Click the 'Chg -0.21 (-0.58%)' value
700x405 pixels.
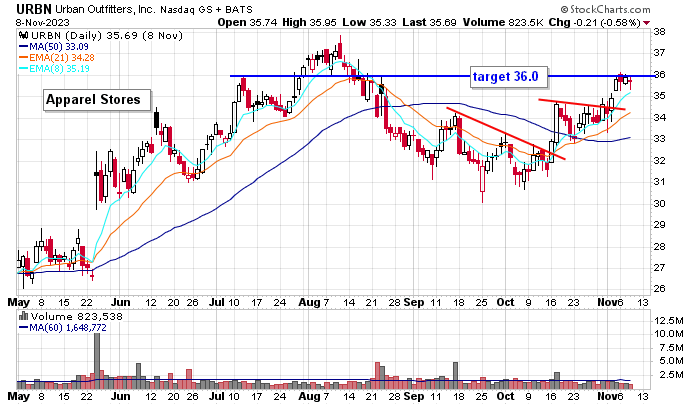[x=595, y=22]
